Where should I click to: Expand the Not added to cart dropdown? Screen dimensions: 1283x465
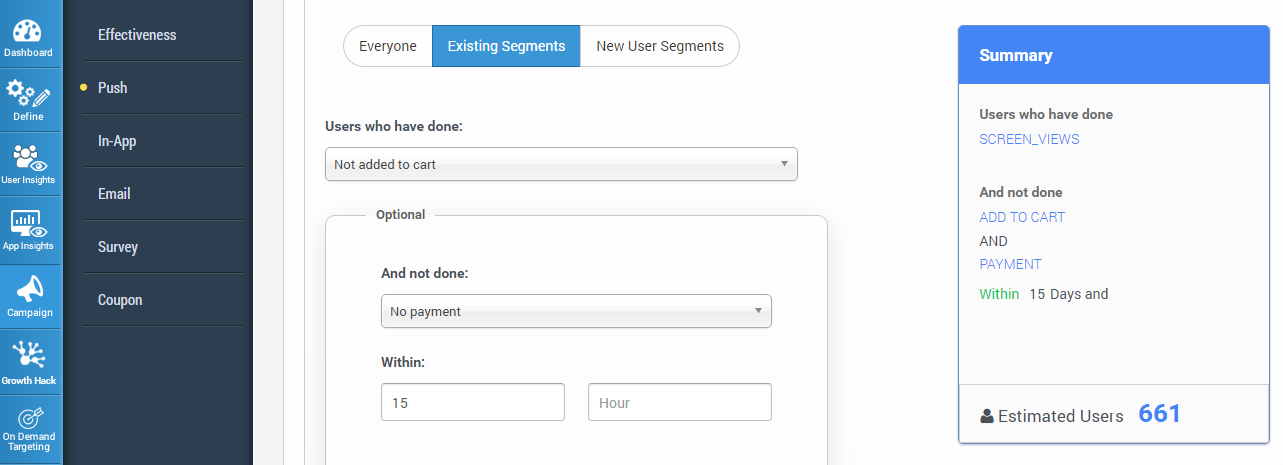561,164
